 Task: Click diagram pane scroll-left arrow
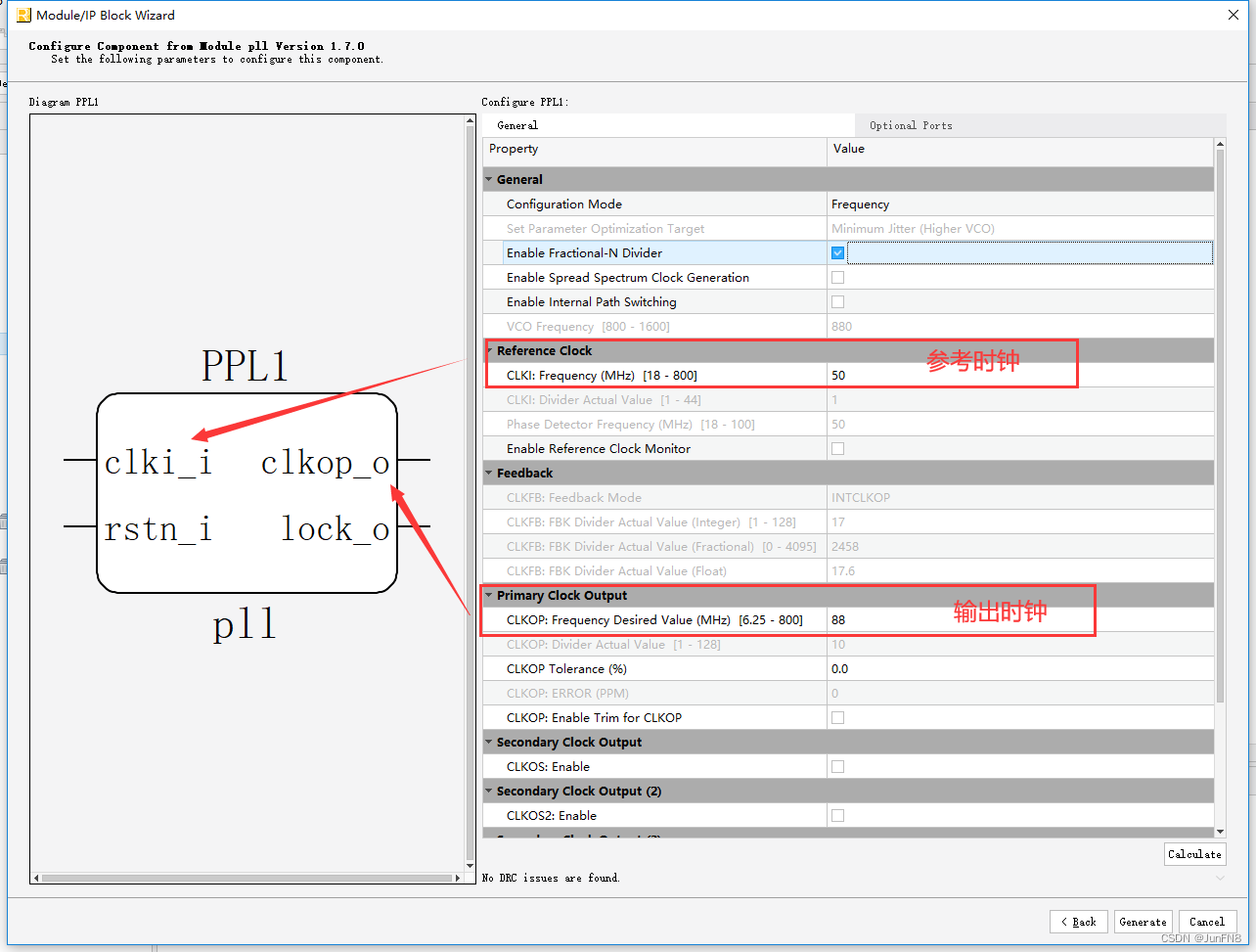(x=36, y=878)
